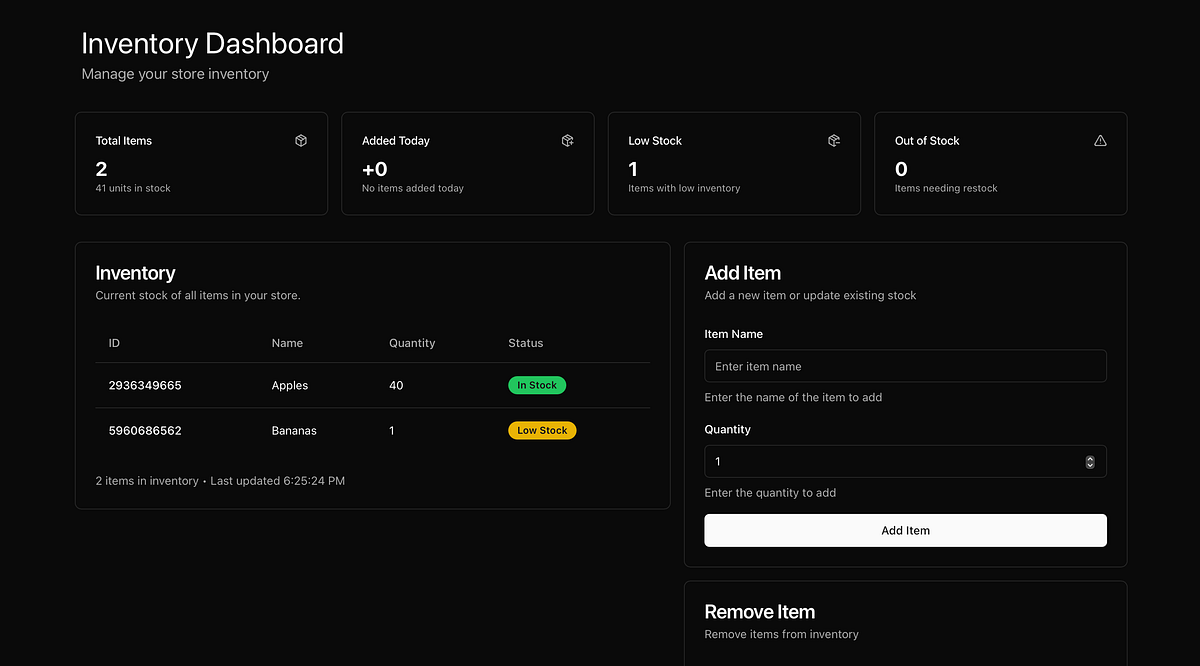Click the yellow Low Stock badge for Bananas
Viewport: 1200px width, 666px height.
point(542,430)
